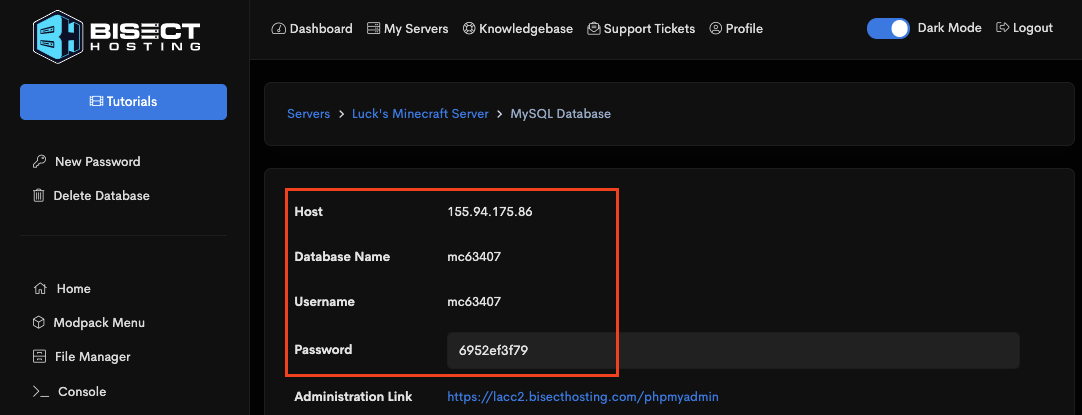Click the trash icon beside Delete Database
This screenshot has height=415, width=1082.
tap(39, 196)
